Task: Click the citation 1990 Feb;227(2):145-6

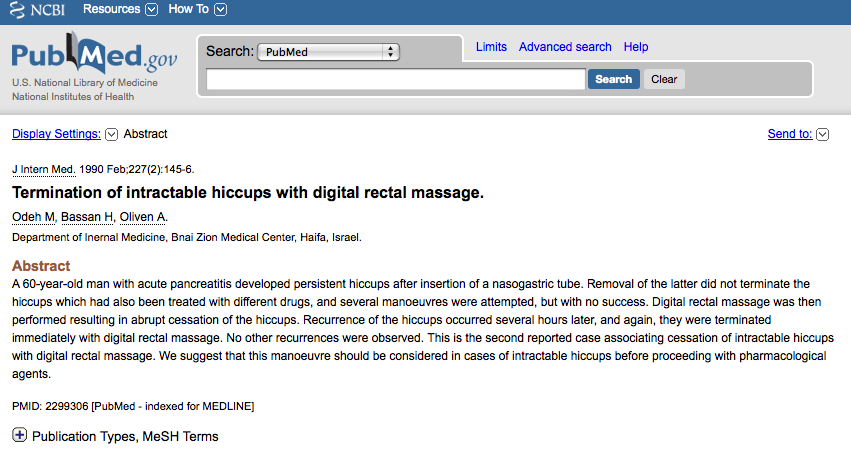Action: coord(136,169)
